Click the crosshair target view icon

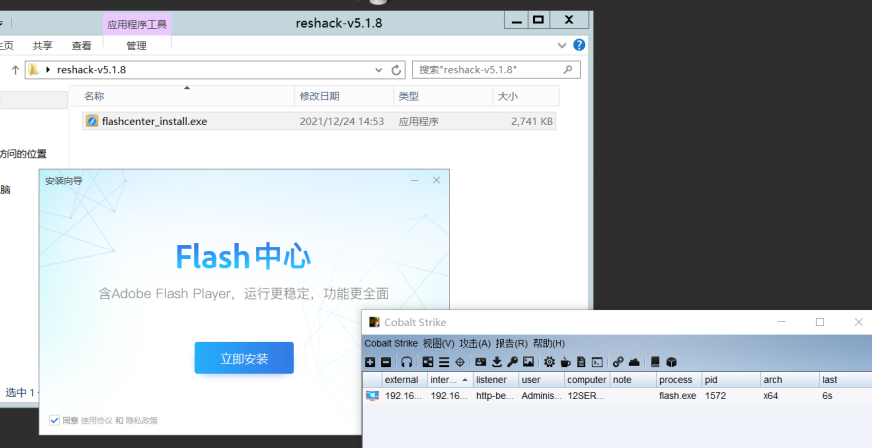click(x=460, y=361)
